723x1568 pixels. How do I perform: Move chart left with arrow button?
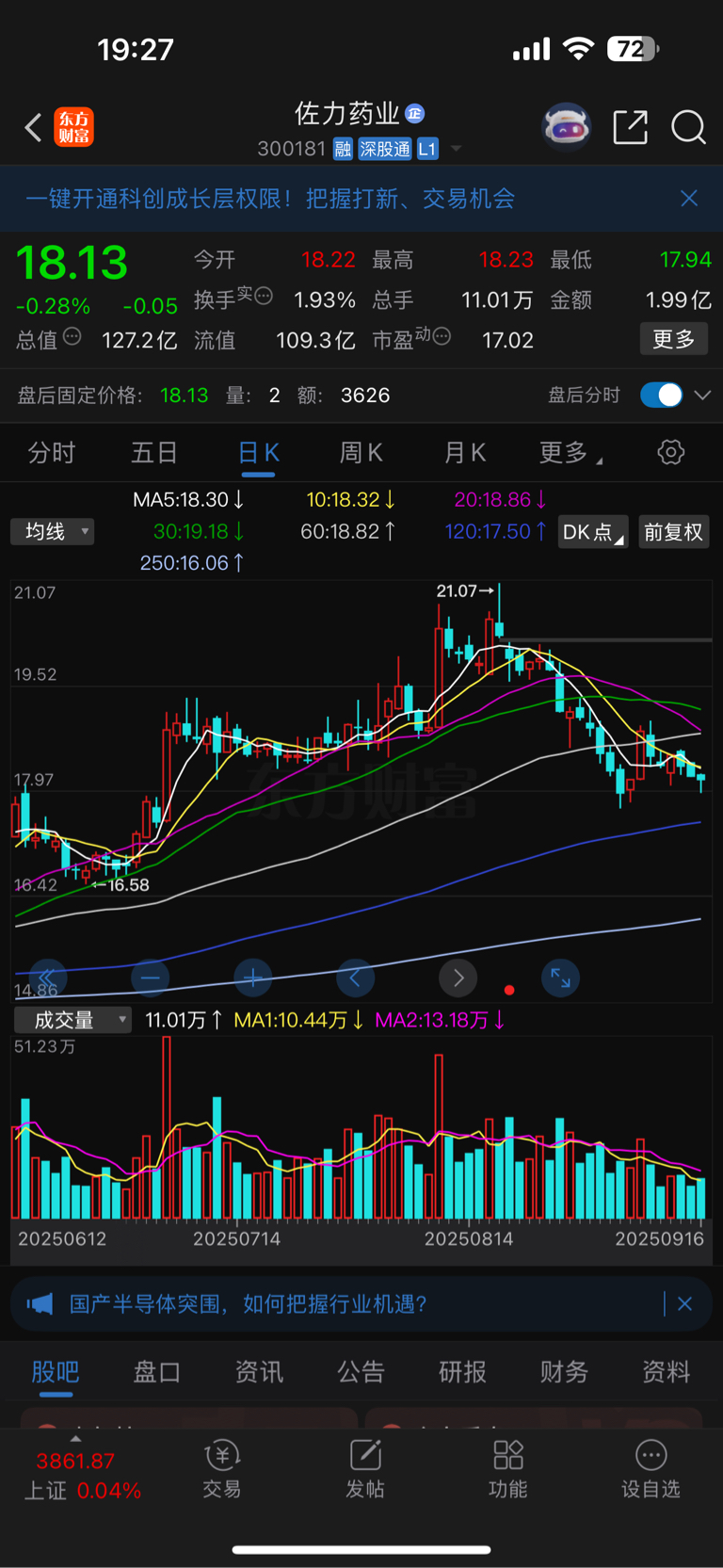[x=355, y=978]
